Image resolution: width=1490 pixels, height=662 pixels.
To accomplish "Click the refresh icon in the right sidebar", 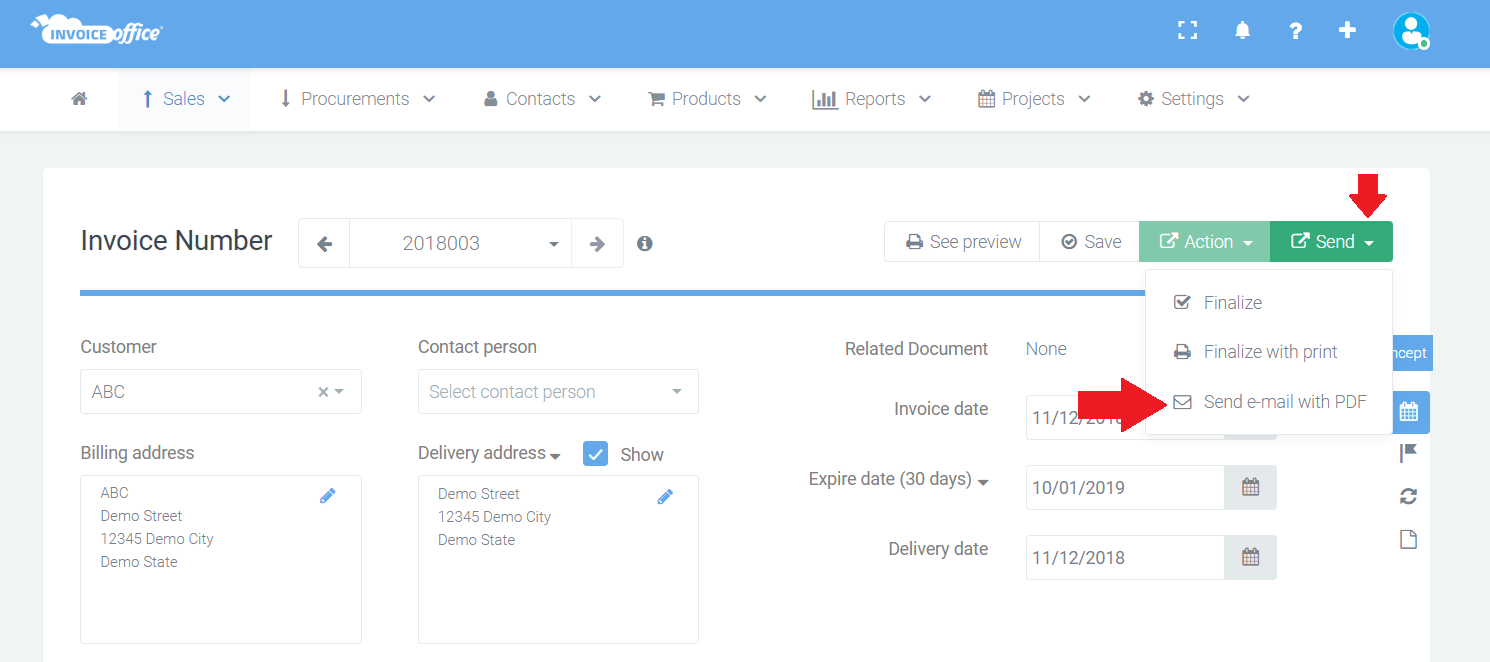I will pos(1408,496).
